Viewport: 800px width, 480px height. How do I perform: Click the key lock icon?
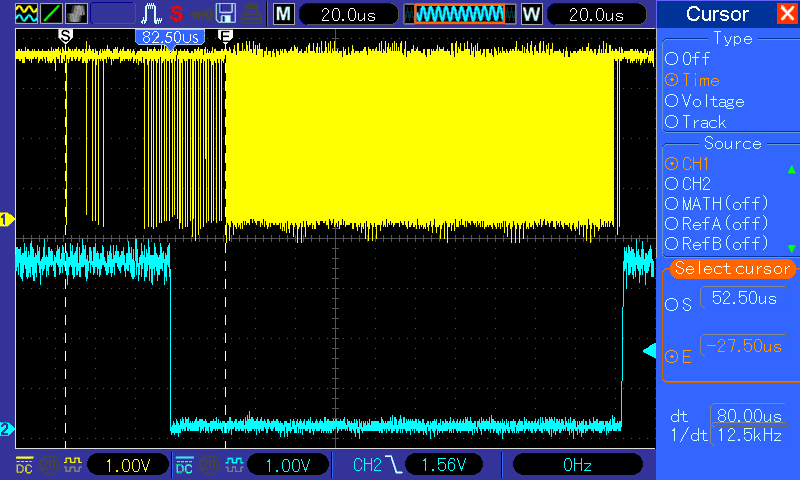tap(202, 14)
